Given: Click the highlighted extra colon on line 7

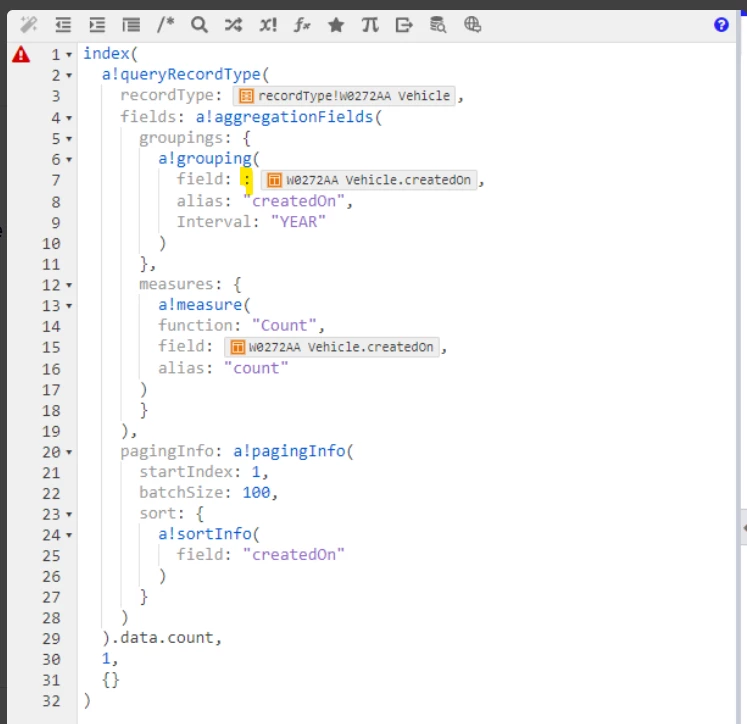Looking at the screenshot, I should click(246, 180).
